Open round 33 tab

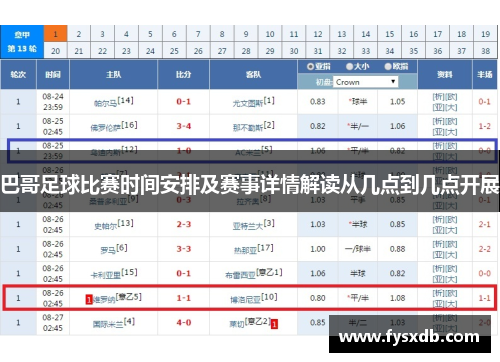point(366,51)
